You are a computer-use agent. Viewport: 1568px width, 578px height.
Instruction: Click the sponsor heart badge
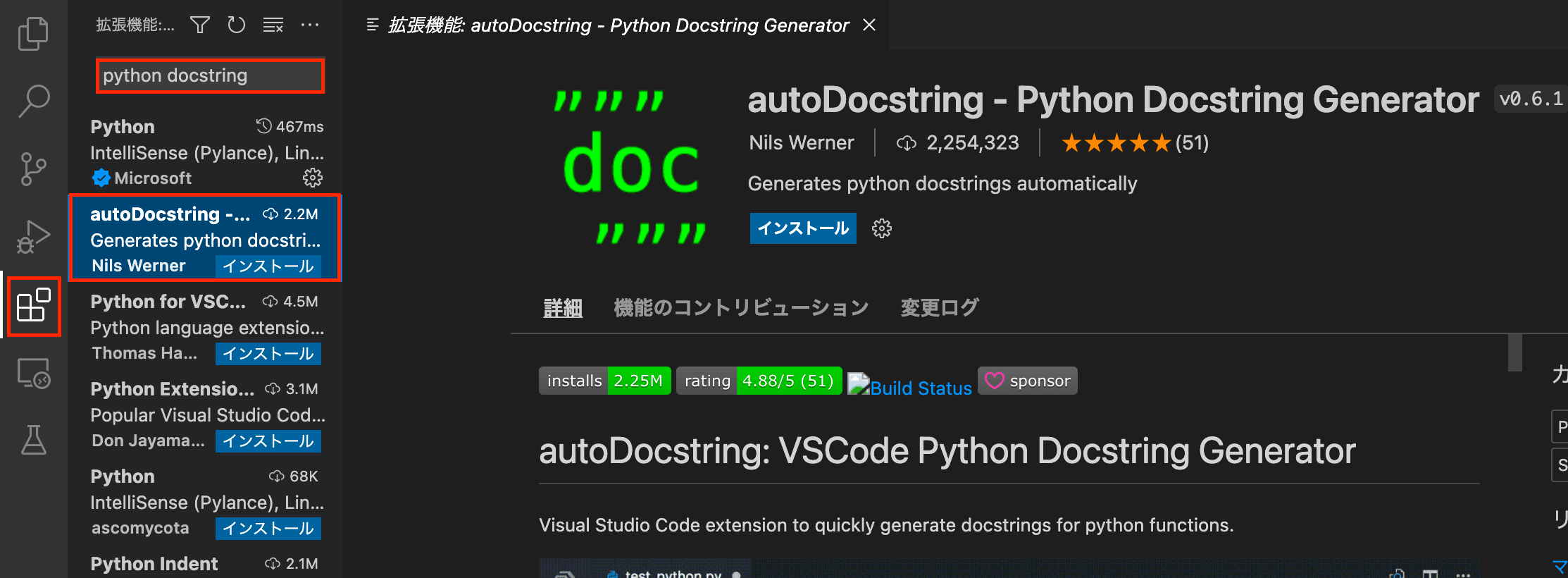[1027, 381]
